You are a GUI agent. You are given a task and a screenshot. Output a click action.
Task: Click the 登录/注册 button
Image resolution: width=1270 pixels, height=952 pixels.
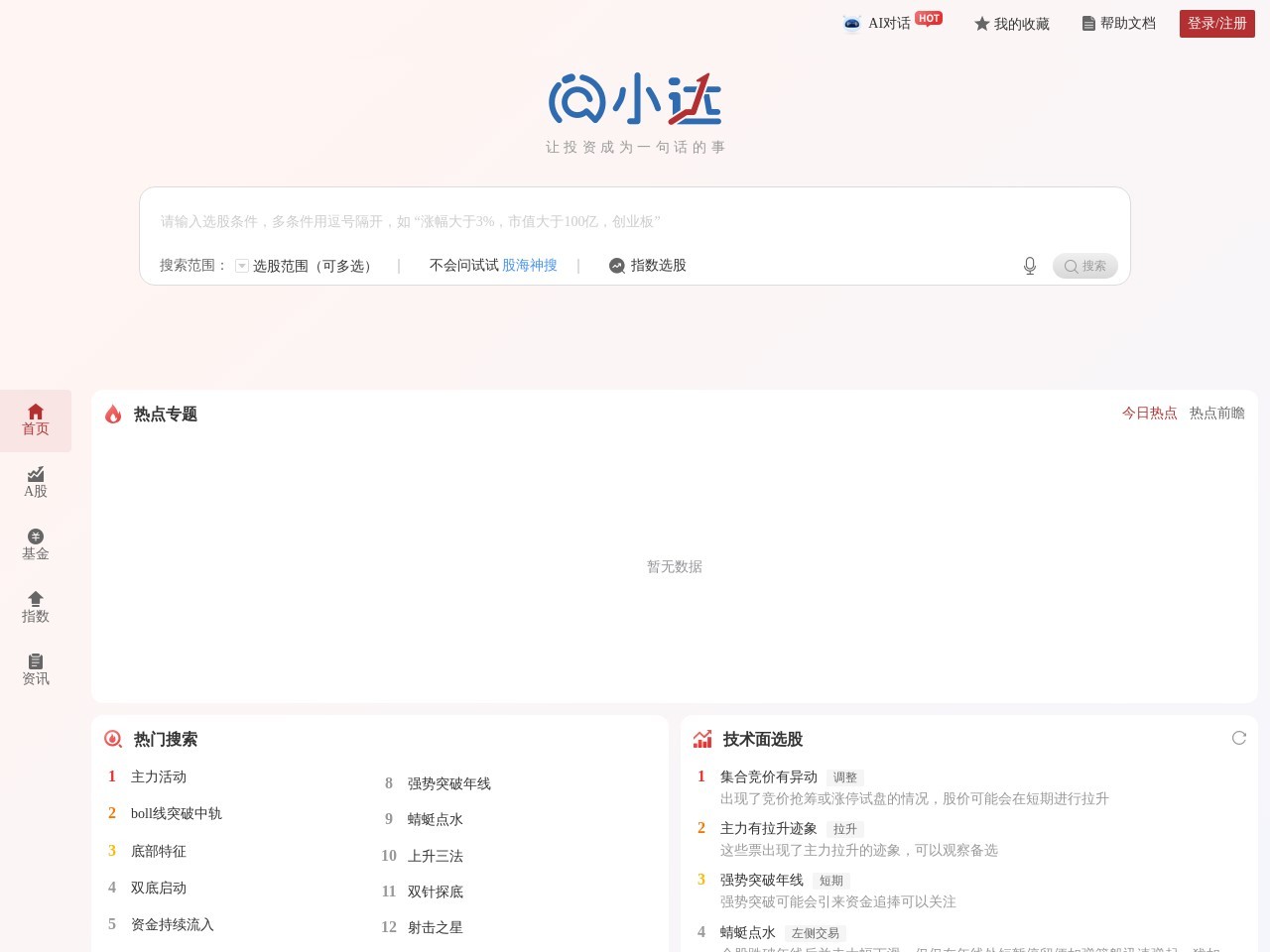point(1216,24)
